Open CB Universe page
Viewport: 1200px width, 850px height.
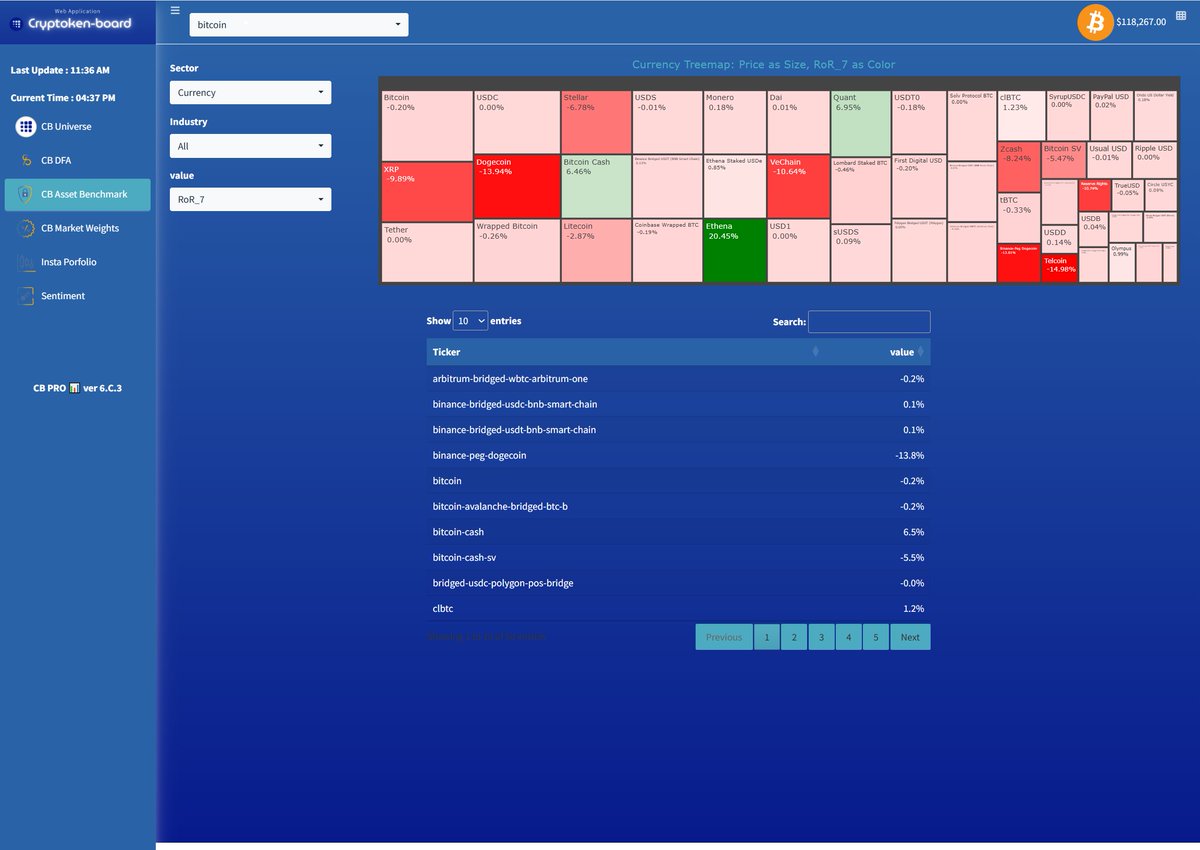click(x=78, y=127)
